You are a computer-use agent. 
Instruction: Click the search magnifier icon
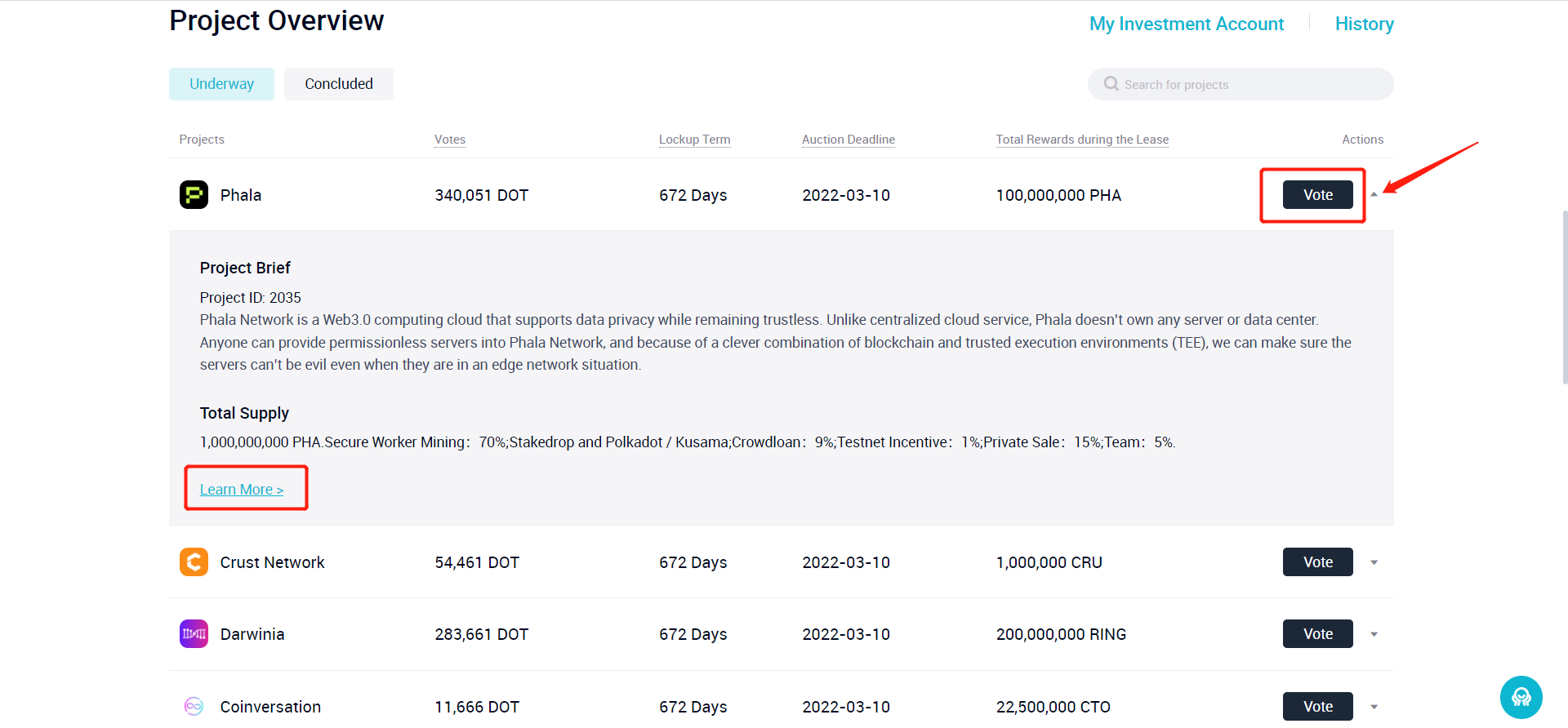[x=1111, y=84]
